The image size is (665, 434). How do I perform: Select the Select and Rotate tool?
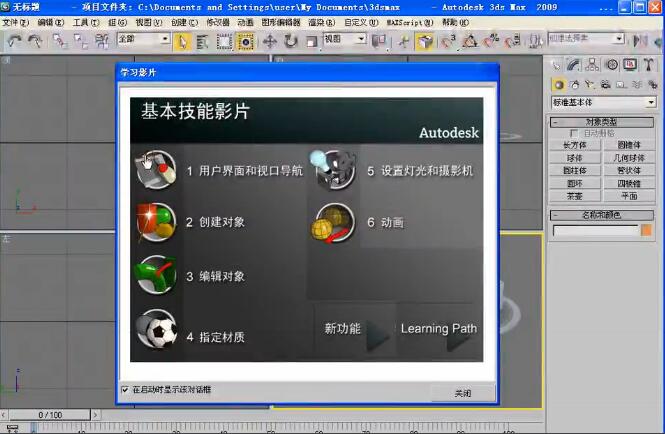pyautogui.click(x=291, y=42)
